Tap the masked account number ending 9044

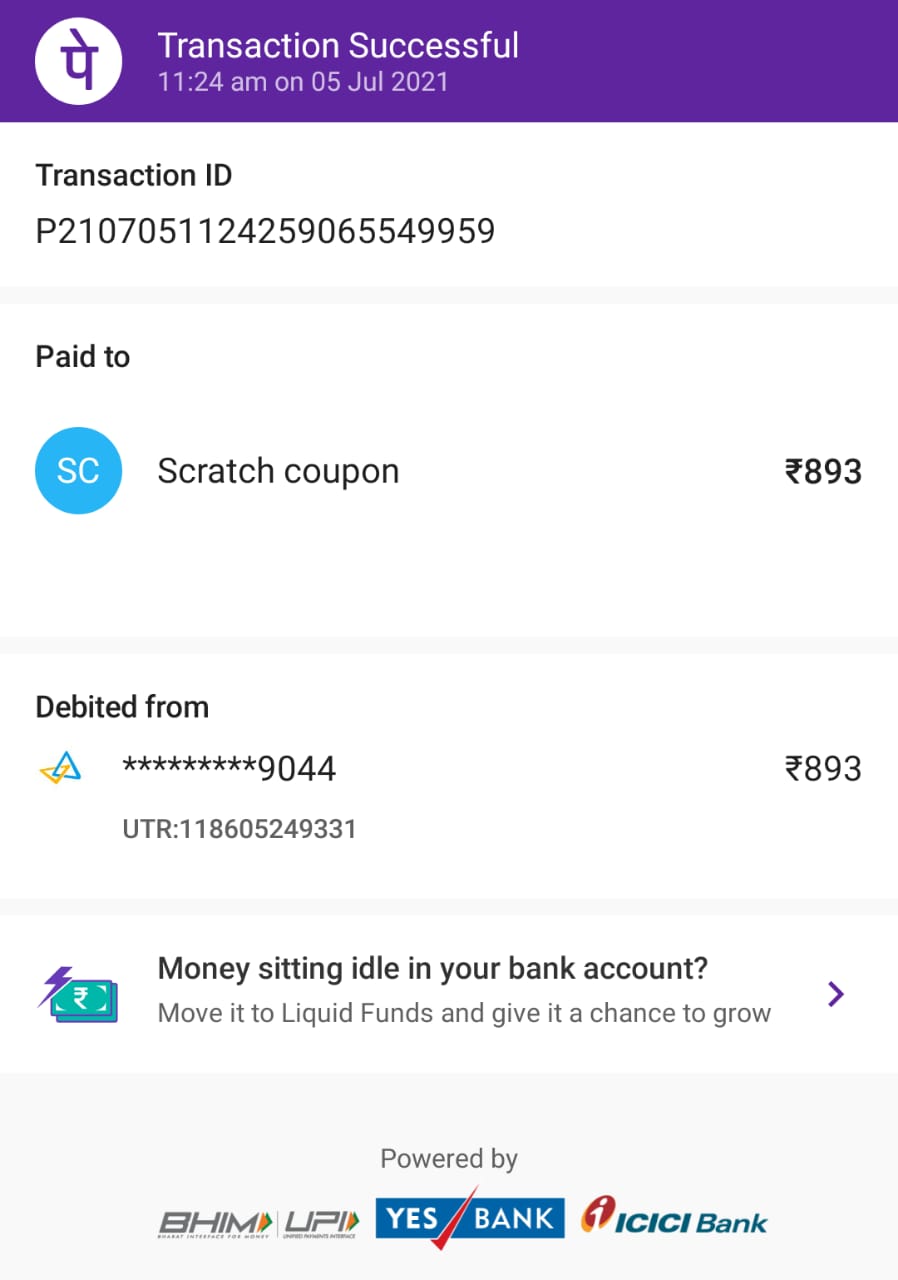pos(229,769)
